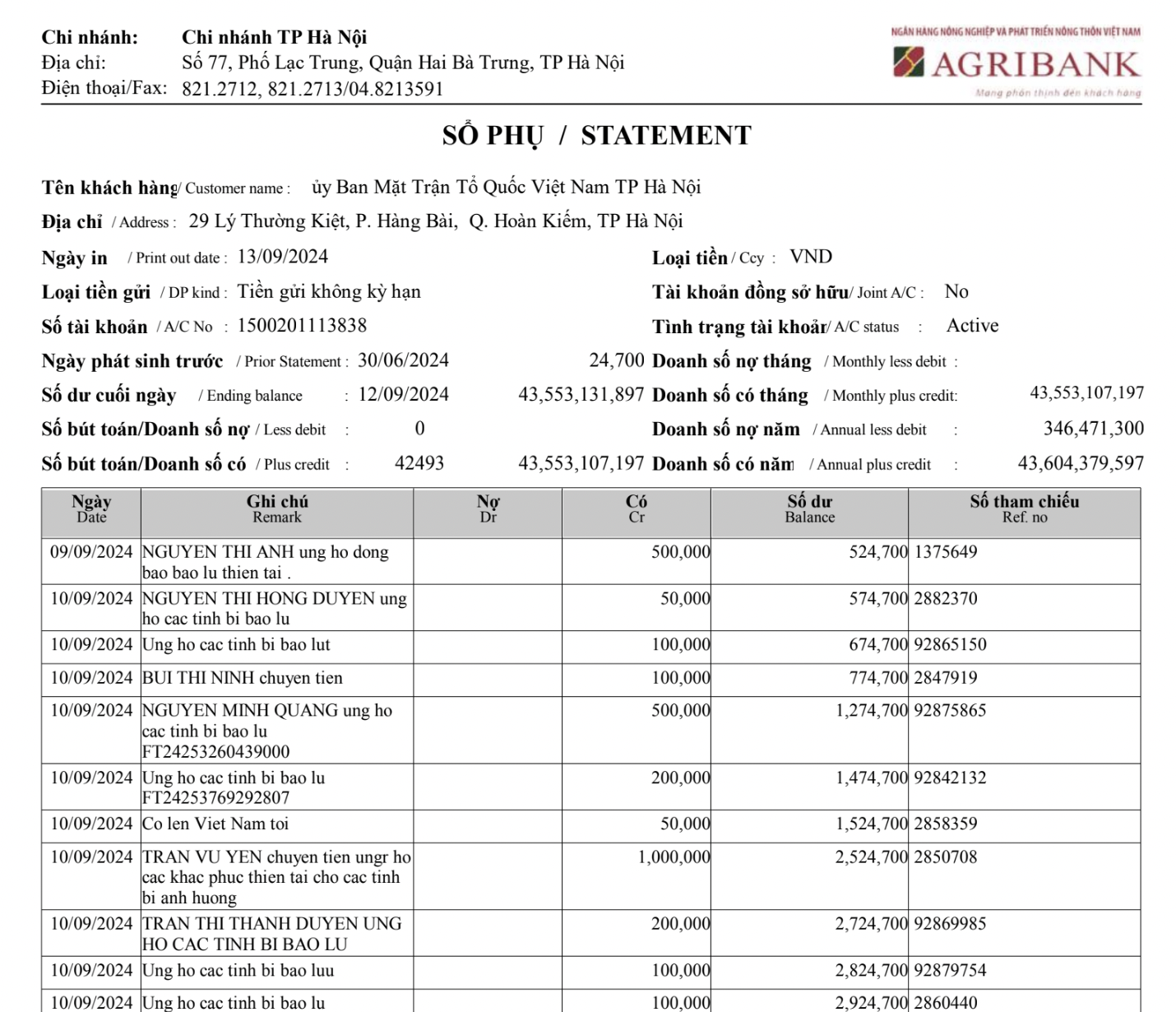
Task: Click the Agribank logo icon
Action: 908,63
